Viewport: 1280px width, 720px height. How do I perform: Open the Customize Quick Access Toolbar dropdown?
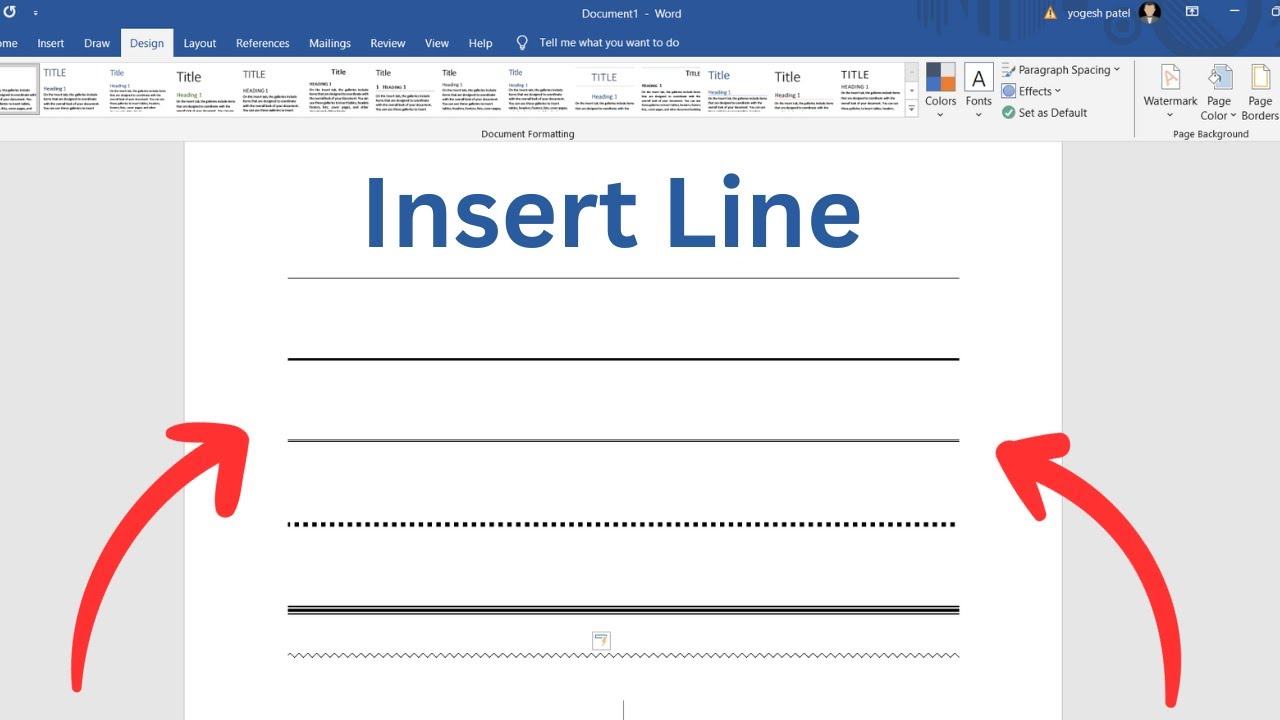tap(36, 14)
